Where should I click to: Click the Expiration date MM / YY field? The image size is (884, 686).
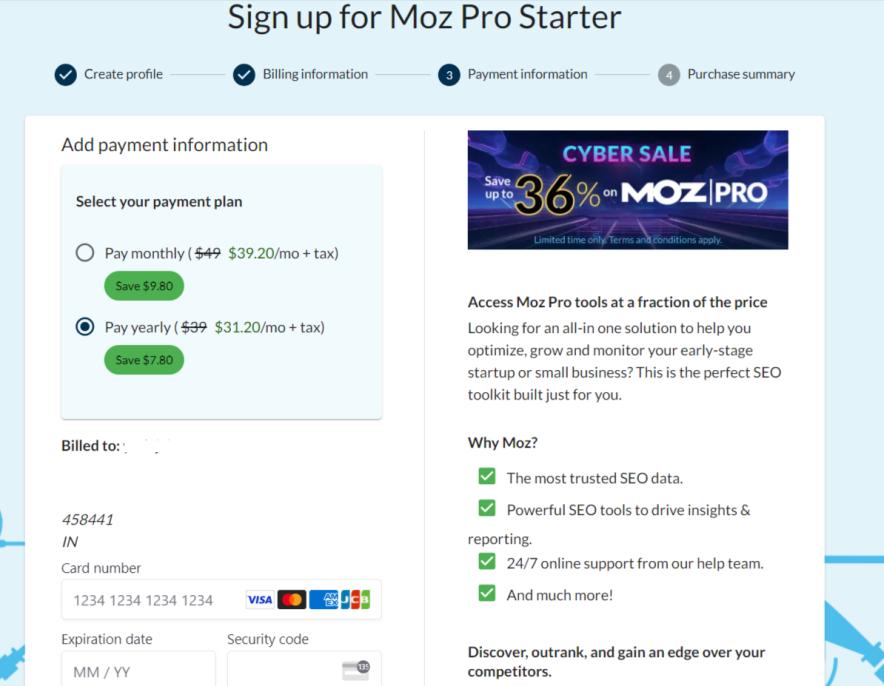coord(138,671)
